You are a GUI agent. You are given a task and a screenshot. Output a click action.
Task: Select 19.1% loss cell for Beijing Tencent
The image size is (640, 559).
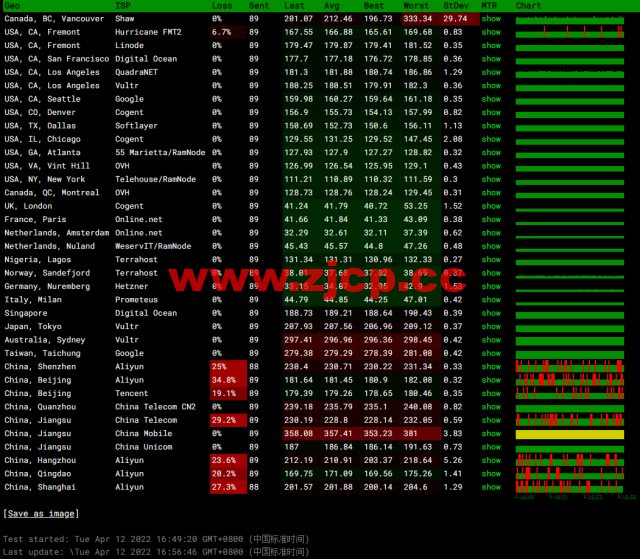[x=229, y=393]
